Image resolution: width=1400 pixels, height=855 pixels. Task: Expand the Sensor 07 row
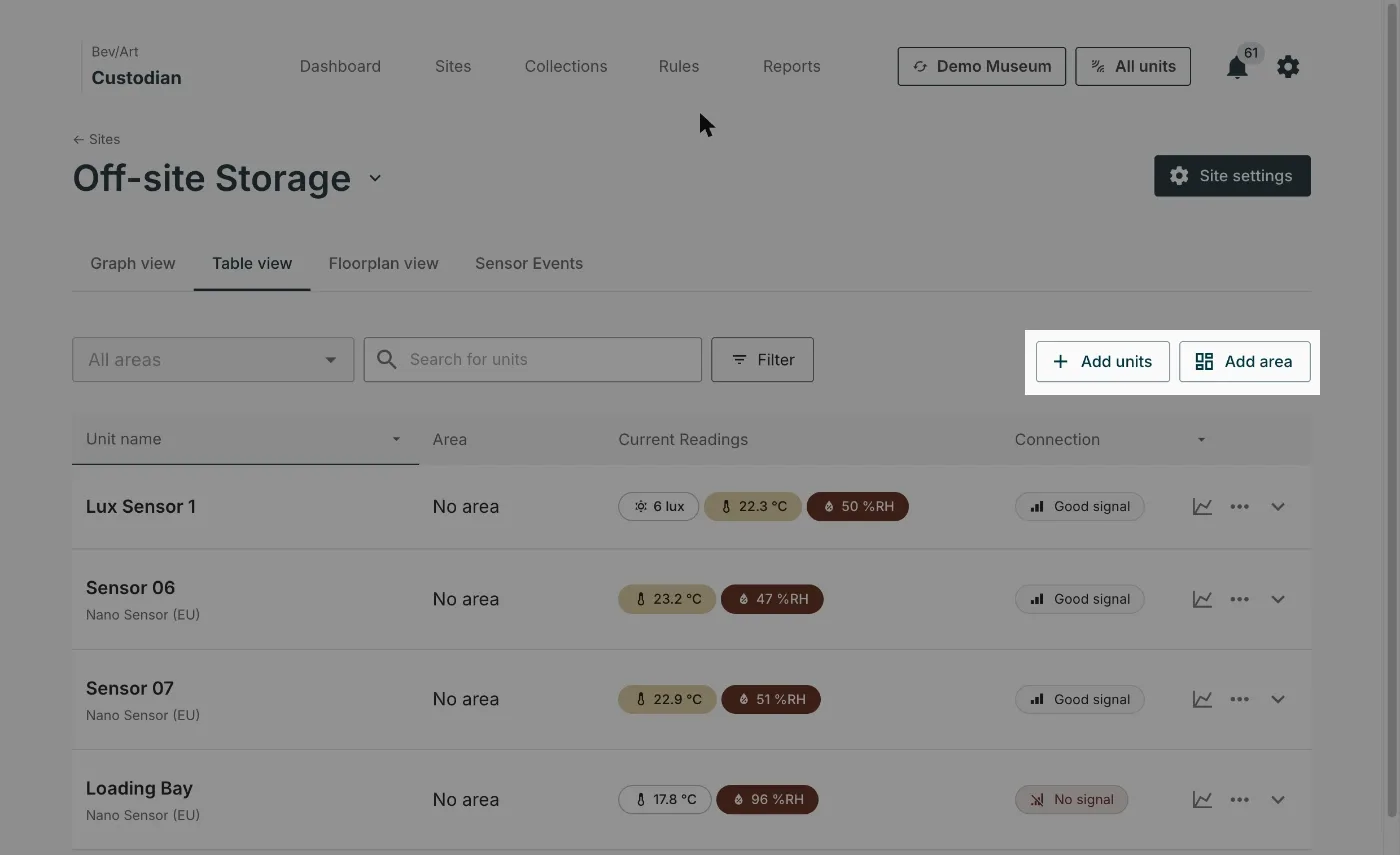1278,699
